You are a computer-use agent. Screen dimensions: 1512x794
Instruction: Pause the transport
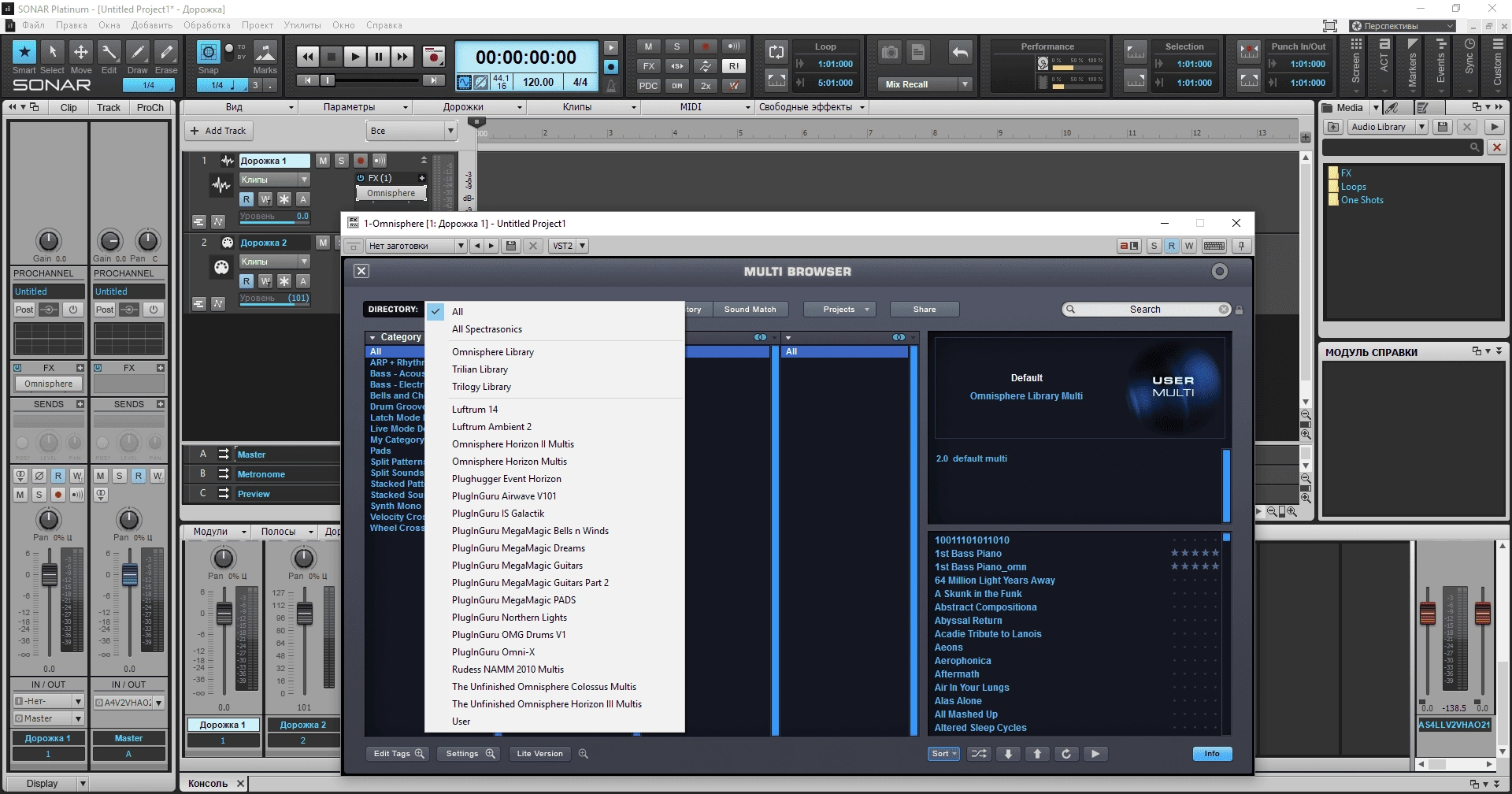[379, 57]
